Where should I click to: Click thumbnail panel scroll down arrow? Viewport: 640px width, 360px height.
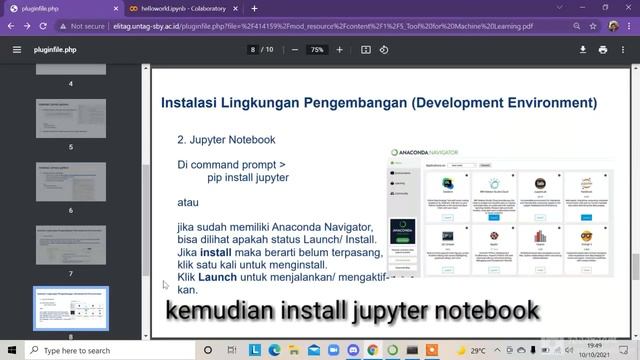(x=146, y=336)
